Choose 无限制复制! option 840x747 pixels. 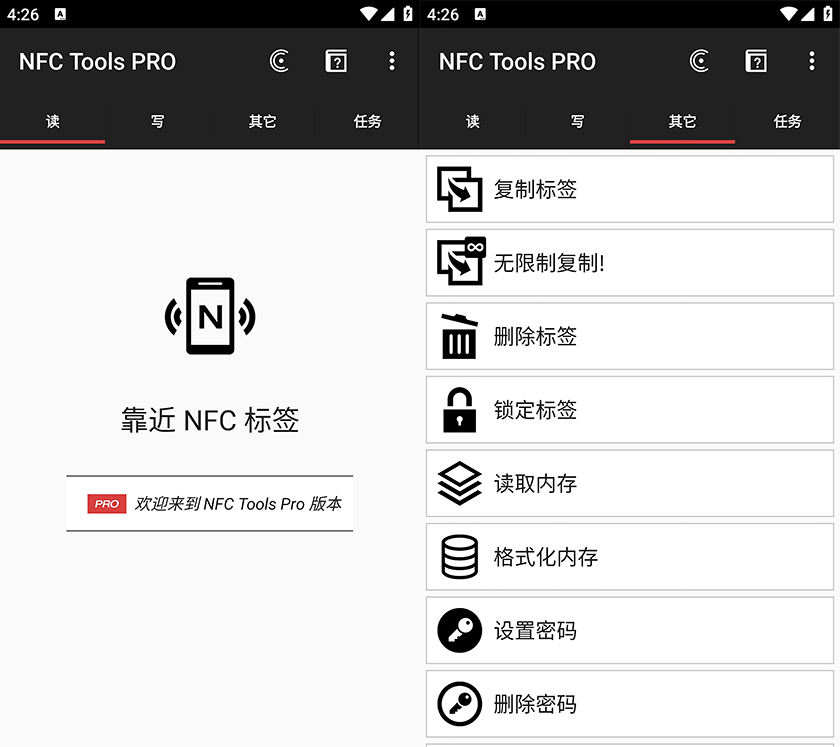pos(630,263)
